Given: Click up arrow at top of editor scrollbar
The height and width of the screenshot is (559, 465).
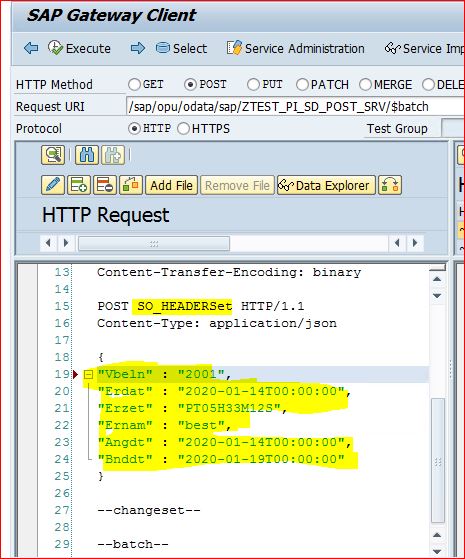Looking at the screenshot, I should (x=438, y=279).
